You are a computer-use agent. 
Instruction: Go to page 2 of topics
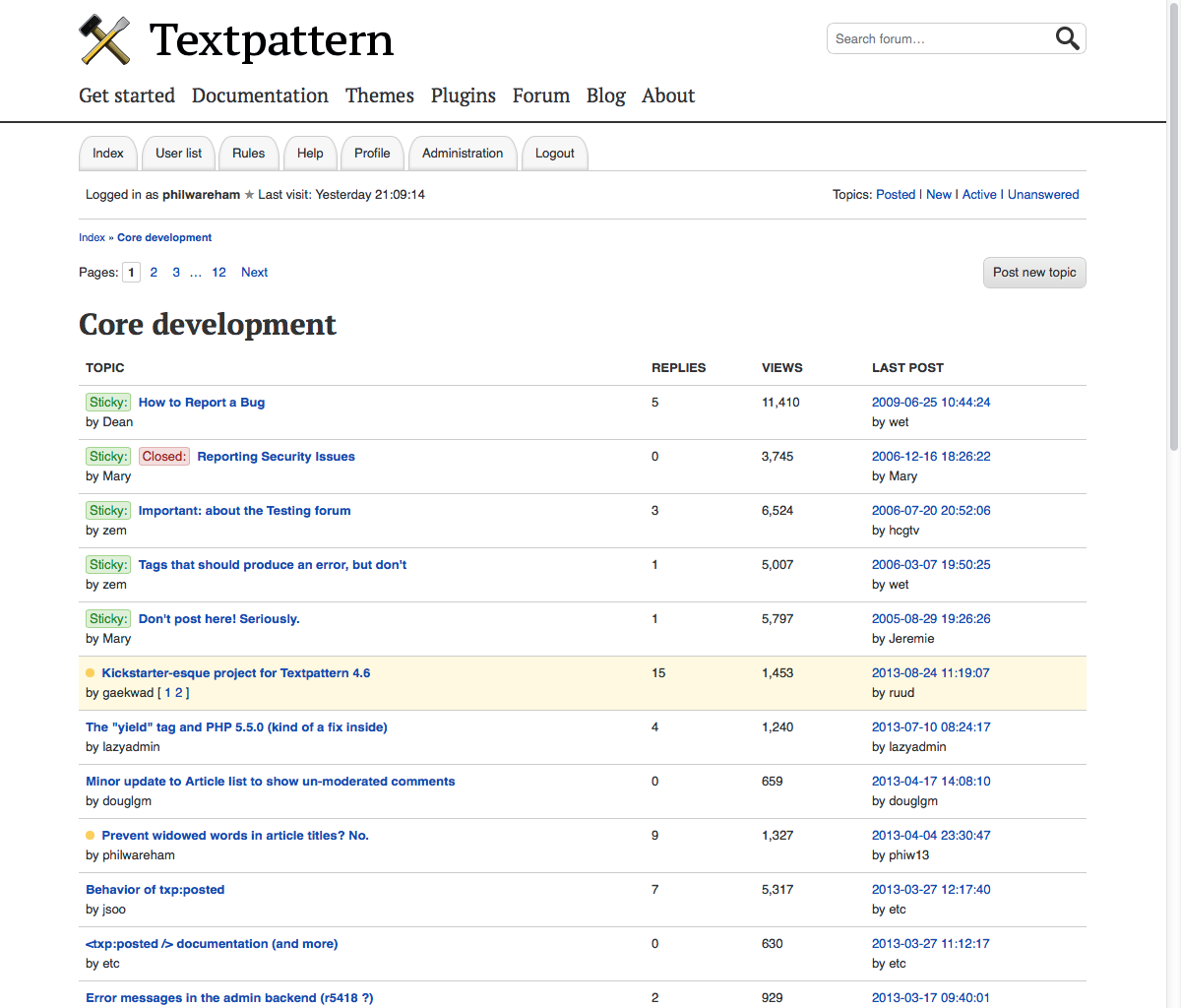154,273
